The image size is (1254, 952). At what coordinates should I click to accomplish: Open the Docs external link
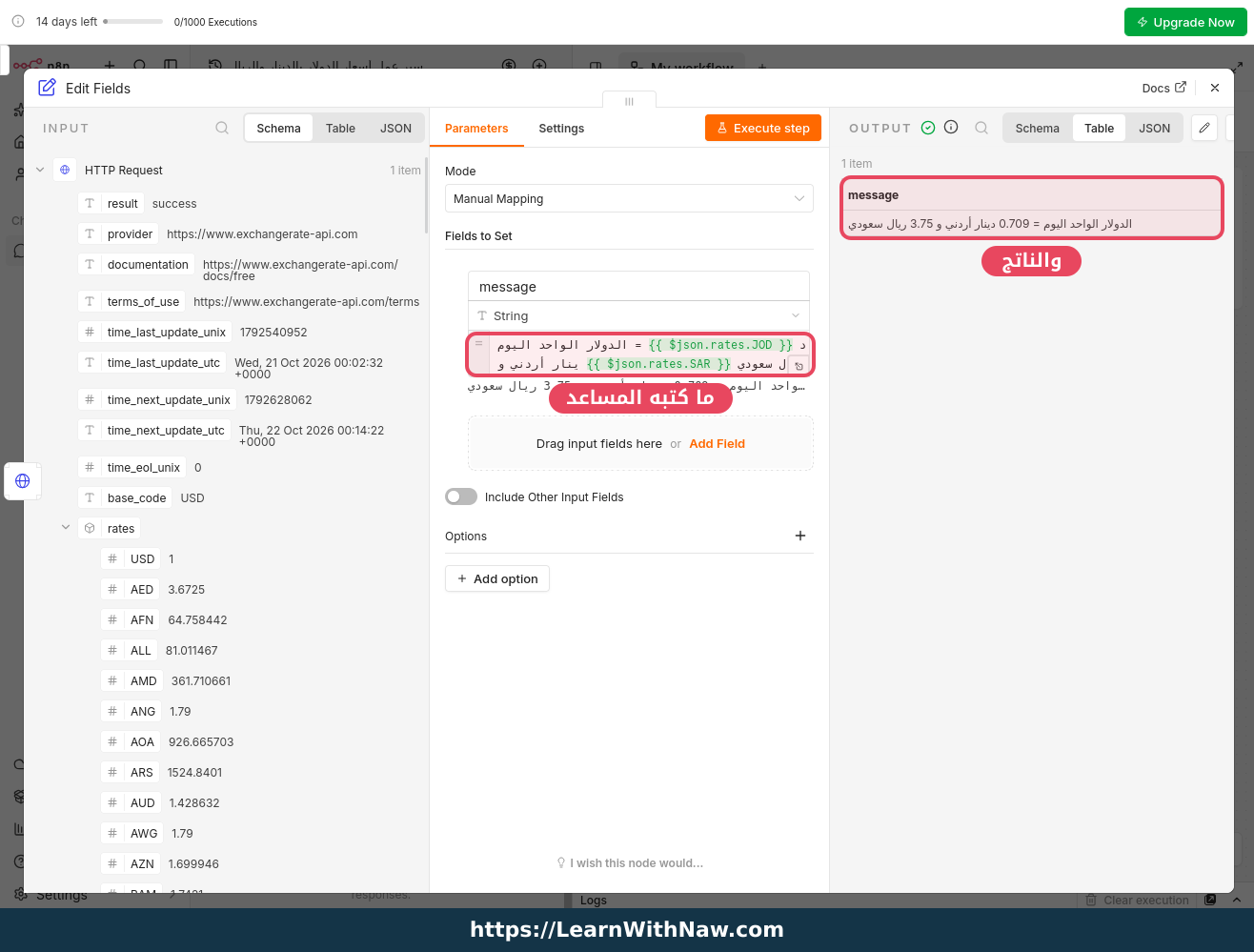(x=1163, y=88)
